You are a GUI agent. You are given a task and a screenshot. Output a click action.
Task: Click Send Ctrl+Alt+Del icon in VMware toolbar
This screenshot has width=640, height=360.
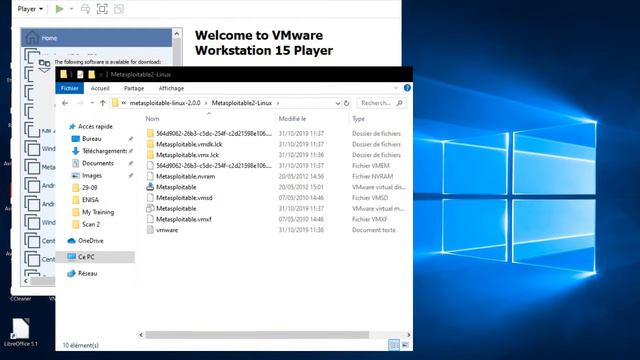coord(85,9)
